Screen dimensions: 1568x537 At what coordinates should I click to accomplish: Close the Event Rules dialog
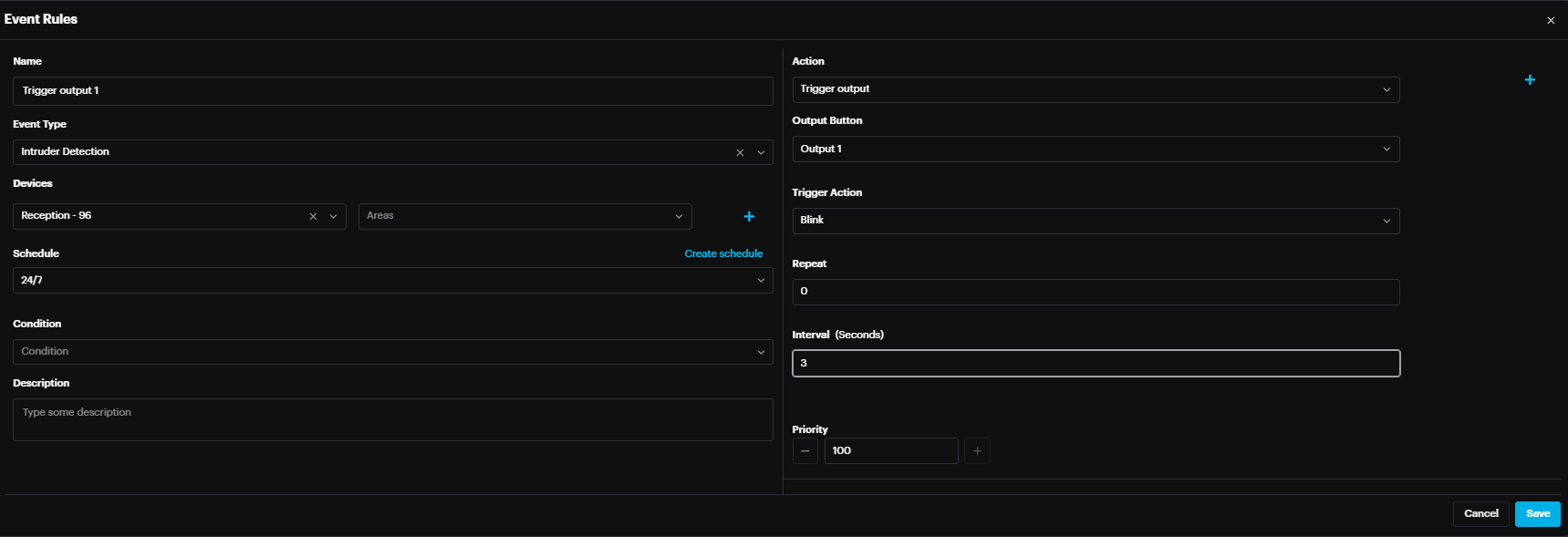pyautogui.click(x=1551, y=20)
